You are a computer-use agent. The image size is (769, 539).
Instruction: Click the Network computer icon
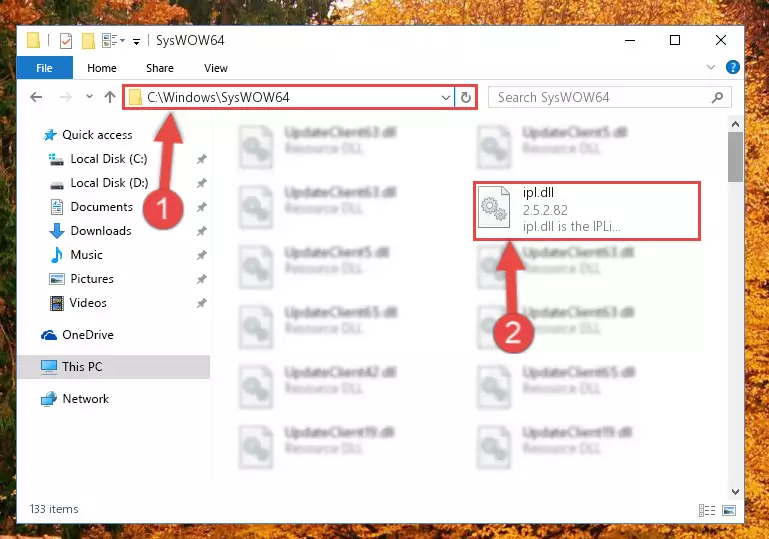click(x=49, y=399)
